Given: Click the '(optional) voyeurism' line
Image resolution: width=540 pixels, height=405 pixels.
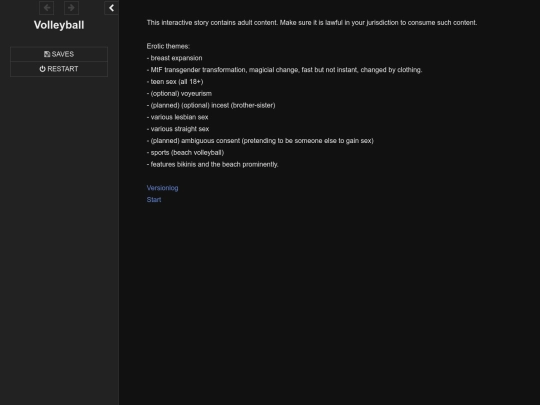Looking at the screenshot, I should tap(179, 94).
